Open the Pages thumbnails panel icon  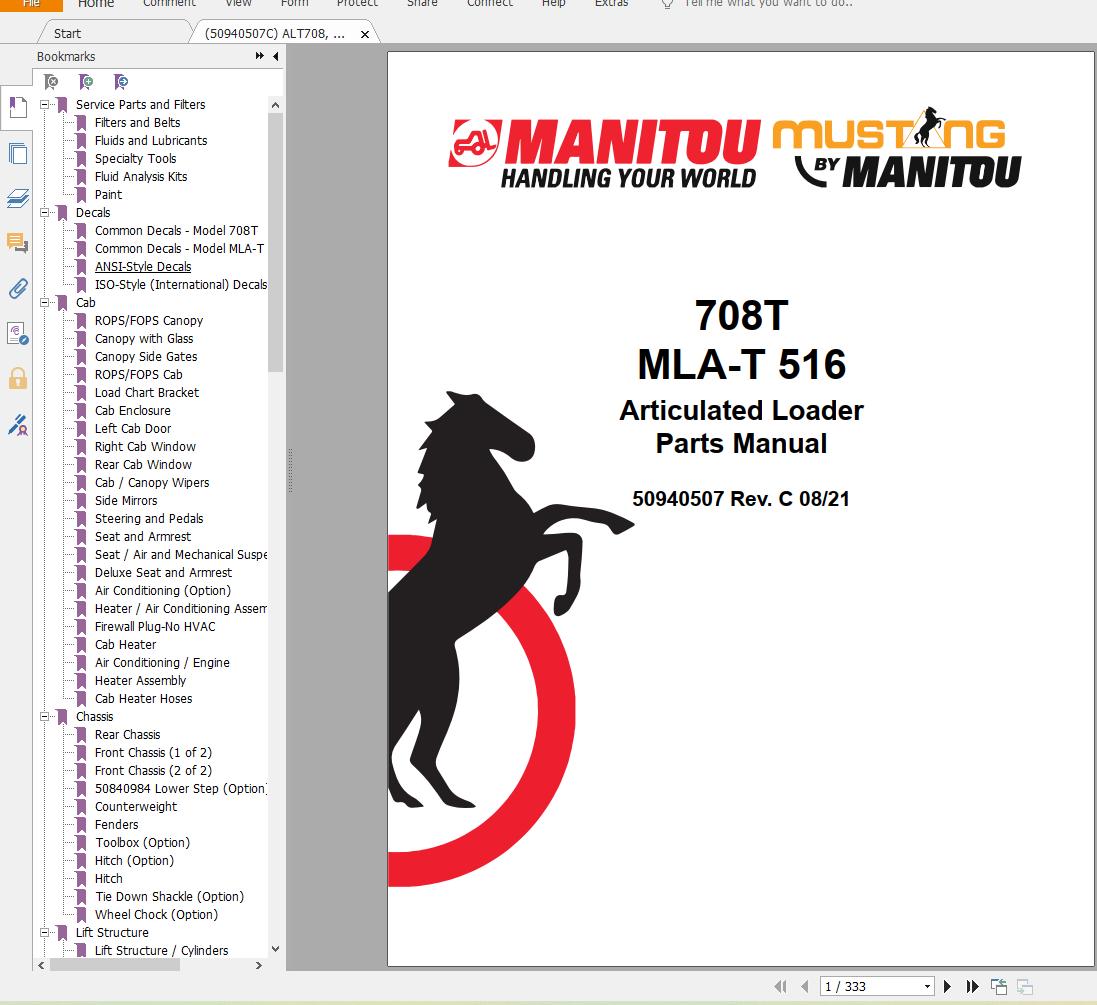17,153
